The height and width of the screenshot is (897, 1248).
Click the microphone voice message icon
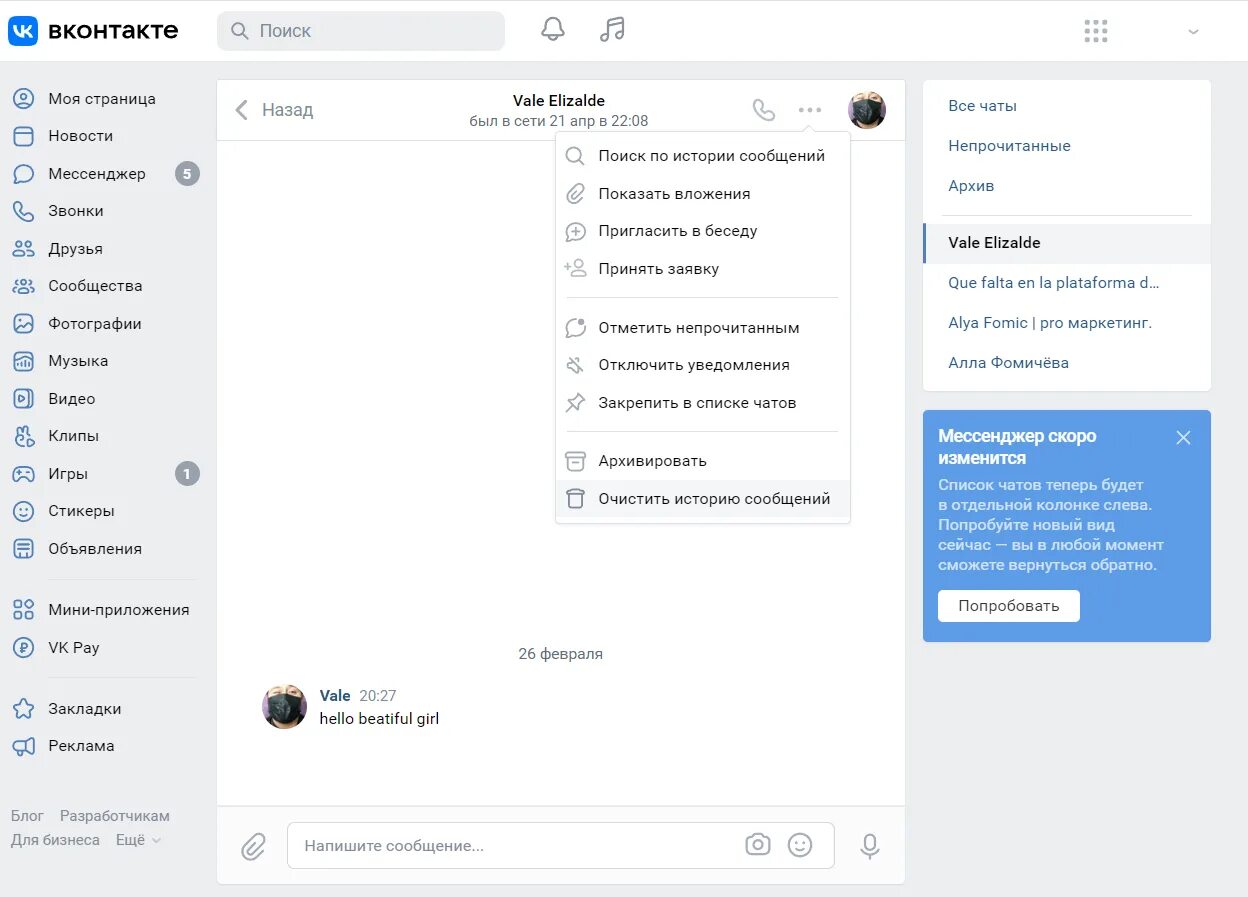[x=870, y=846]
